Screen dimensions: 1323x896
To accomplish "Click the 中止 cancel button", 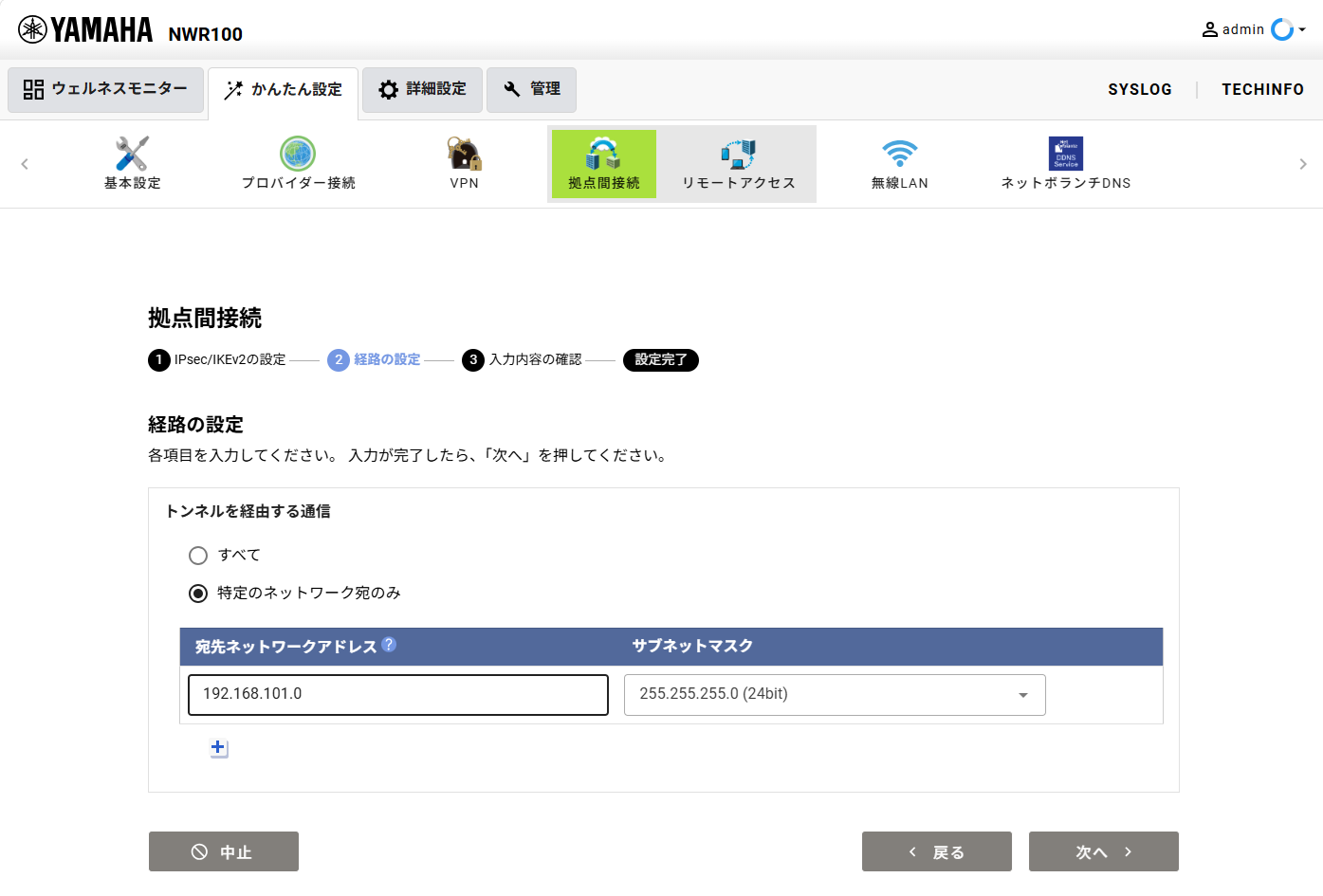I will [x=224, y=851].
